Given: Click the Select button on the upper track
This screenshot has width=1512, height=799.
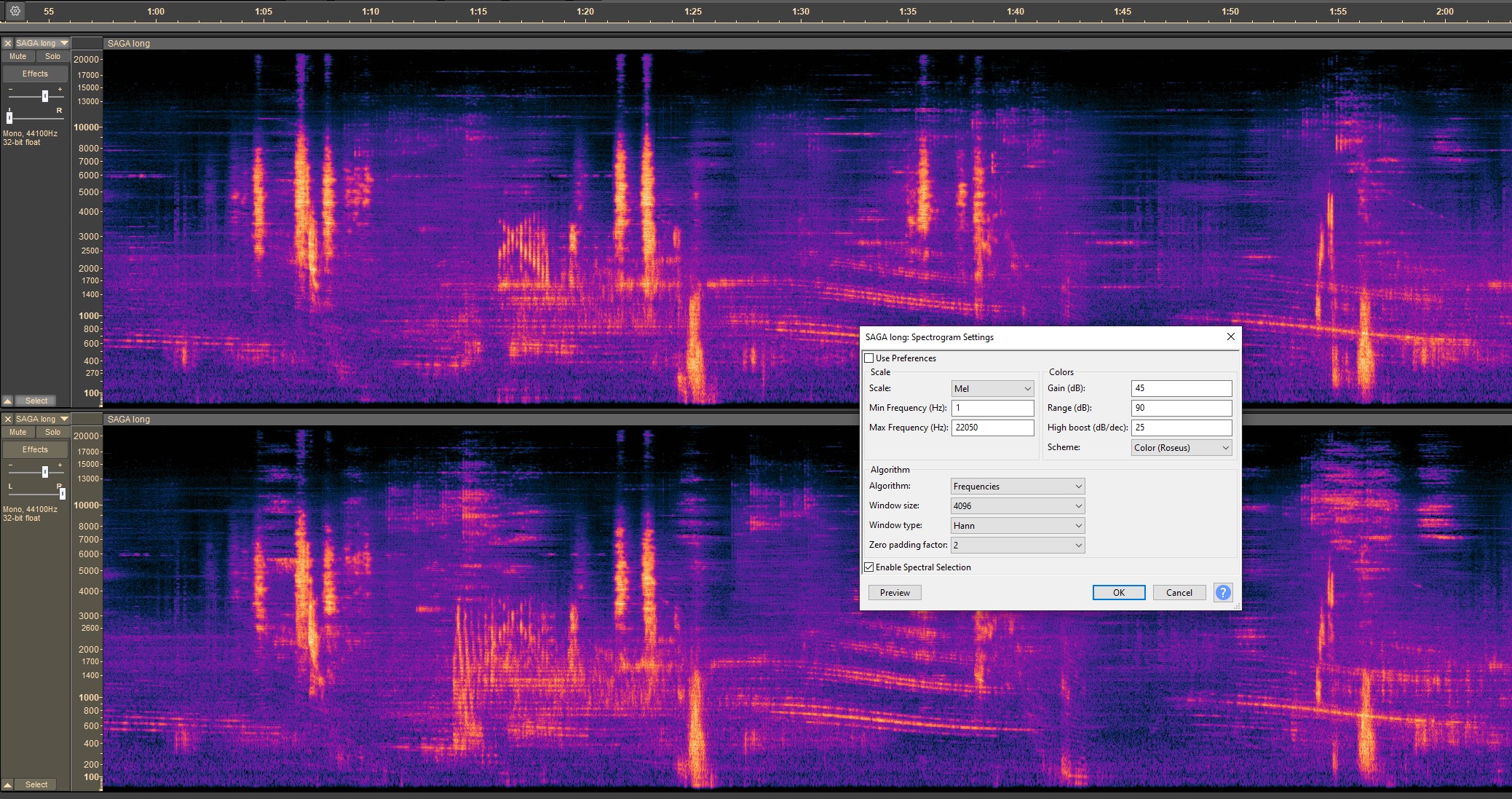Looking at the screenshot, I should [36, 401].
